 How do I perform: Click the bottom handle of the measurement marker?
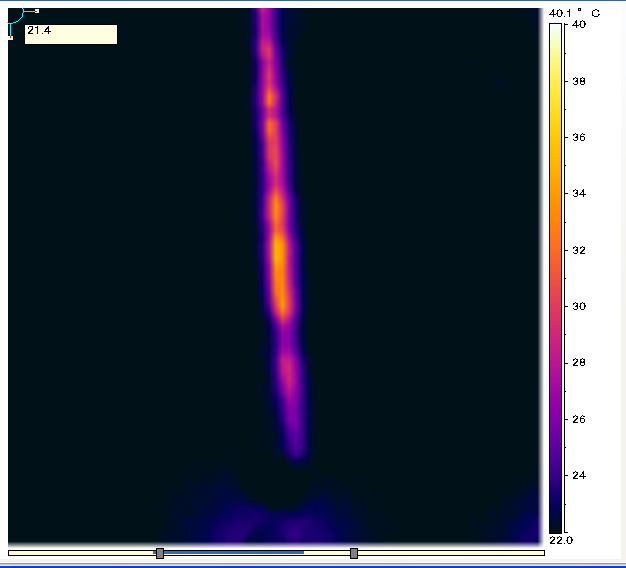10,37
